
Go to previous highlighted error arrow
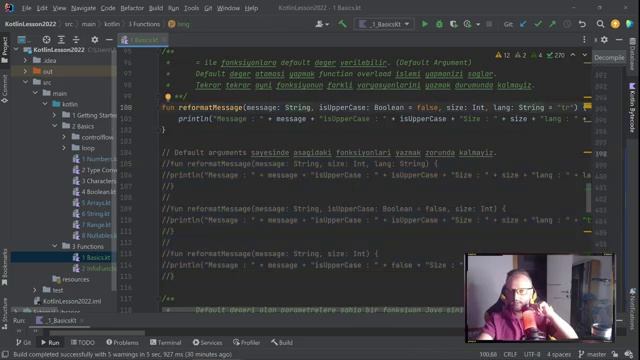pos(573,55)
